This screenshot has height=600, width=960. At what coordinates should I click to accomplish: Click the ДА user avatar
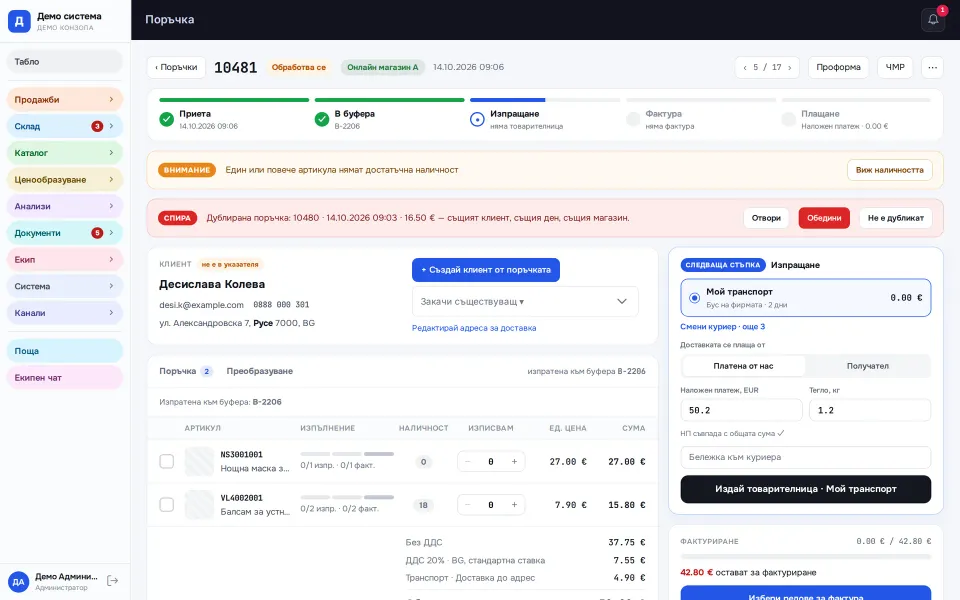(18, 582)
